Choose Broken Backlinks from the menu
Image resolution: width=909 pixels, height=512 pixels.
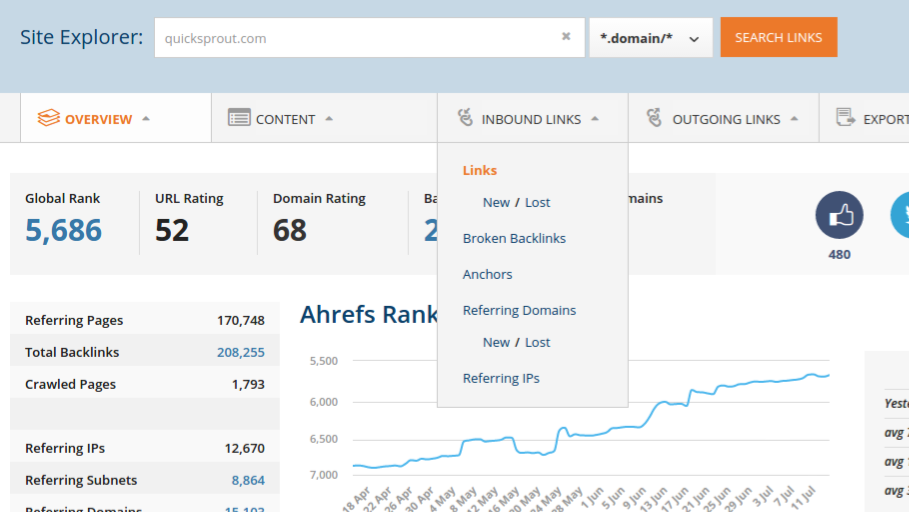pyautogui.click(x=514, y=238)
